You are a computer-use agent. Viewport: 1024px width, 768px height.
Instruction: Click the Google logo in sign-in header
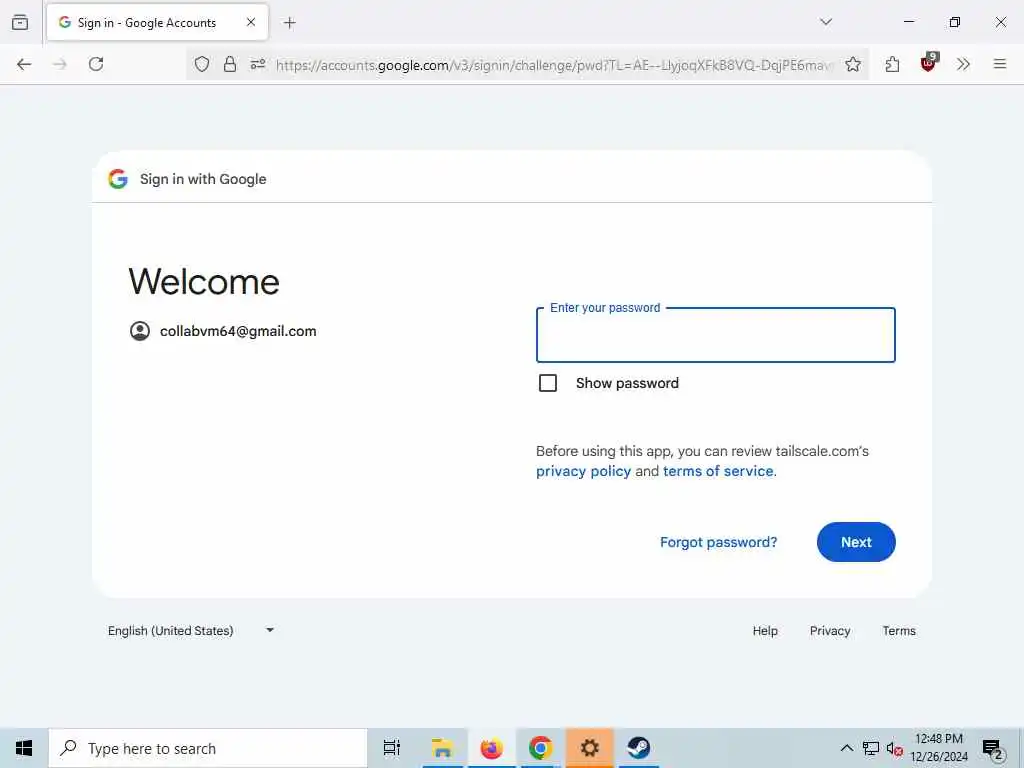(118, 179)
